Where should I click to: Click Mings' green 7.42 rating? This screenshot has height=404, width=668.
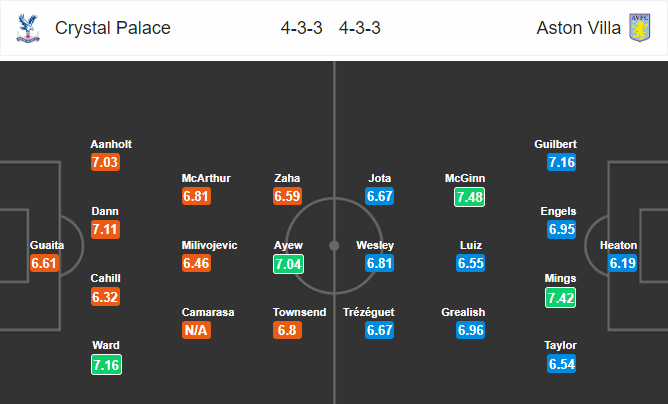pos(561,297)
